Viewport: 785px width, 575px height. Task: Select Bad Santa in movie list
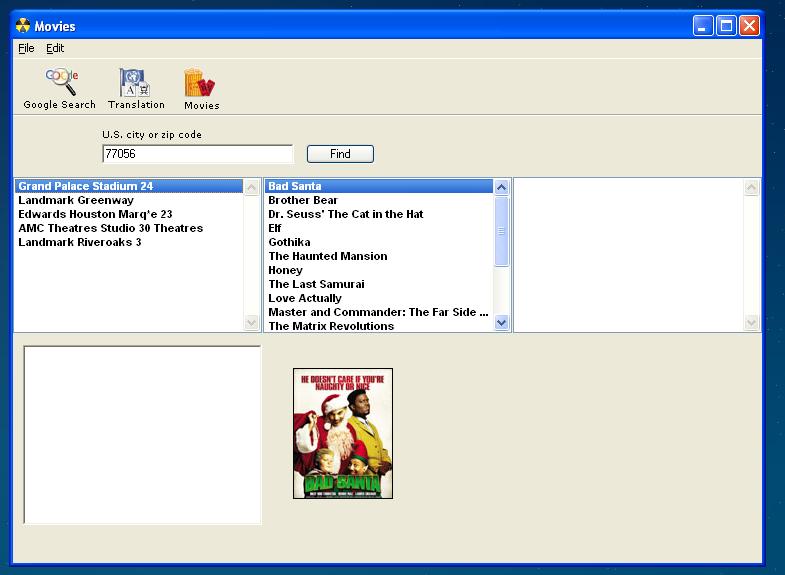pyautogui.click(x=379, y=186)
